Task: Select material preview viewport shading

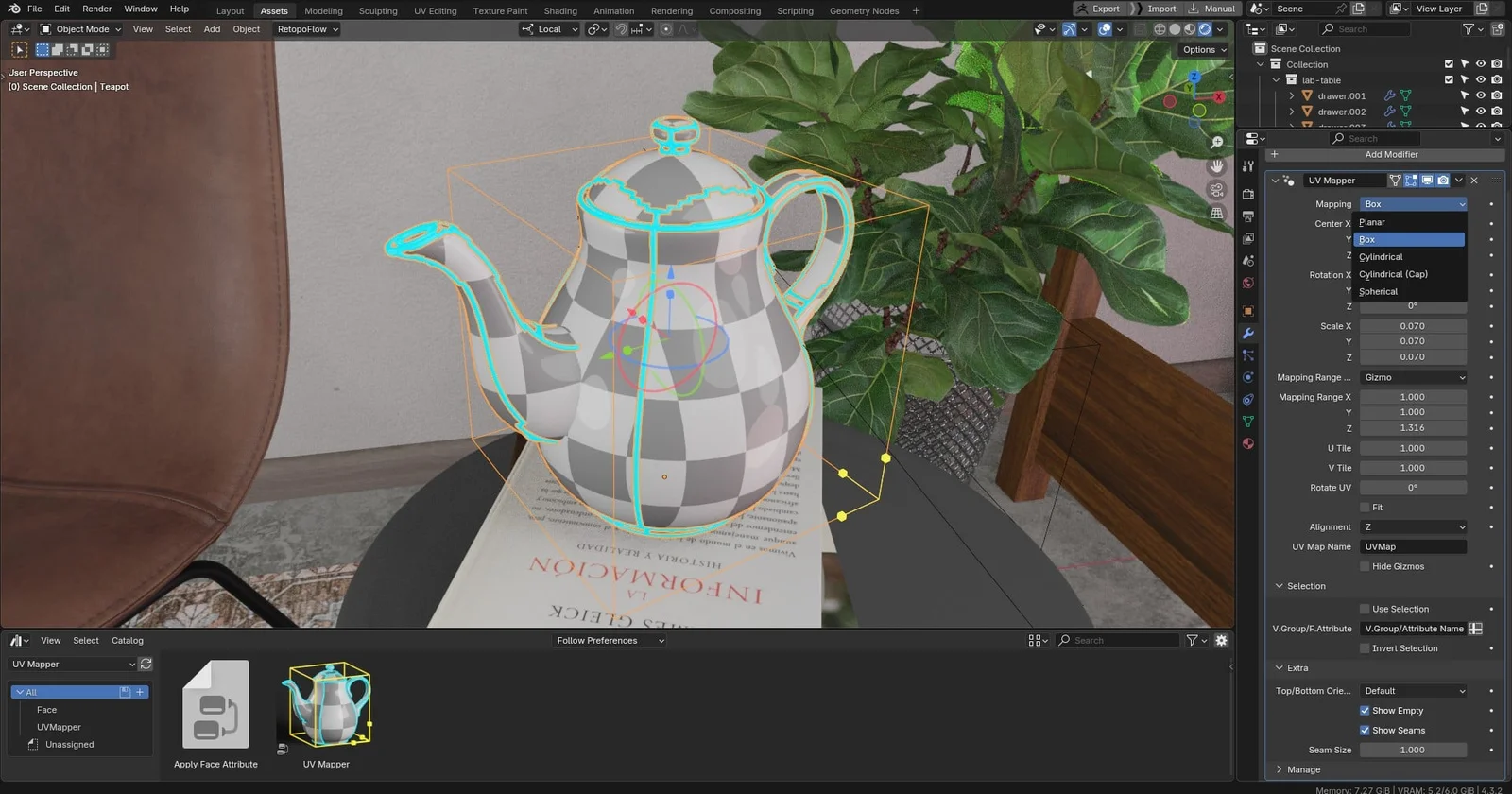Action: point(1190,29)
